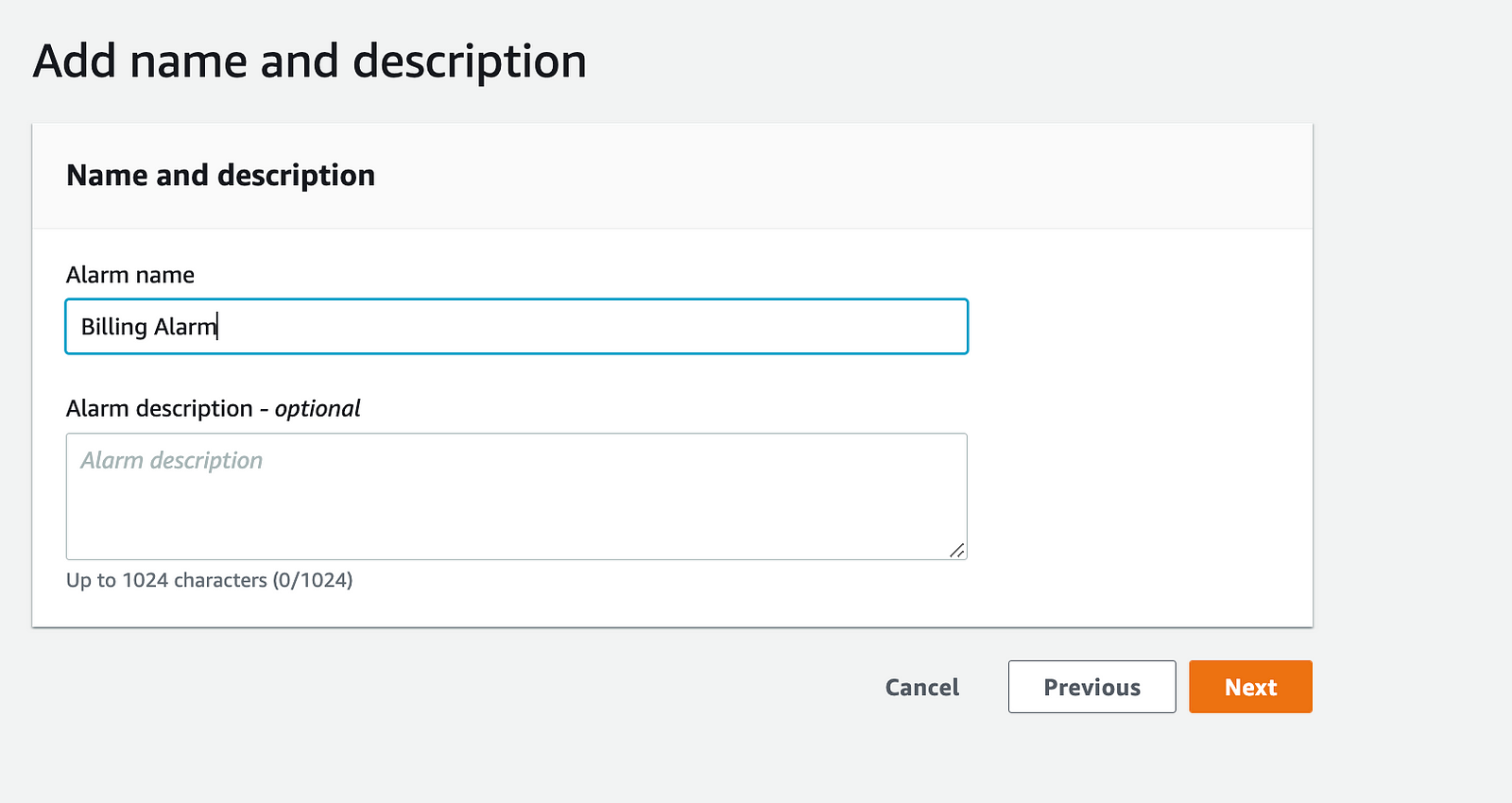1512x803 pixels.
Task: Click the 'Alarm name' field label
Action: click(x=130, y=275)
